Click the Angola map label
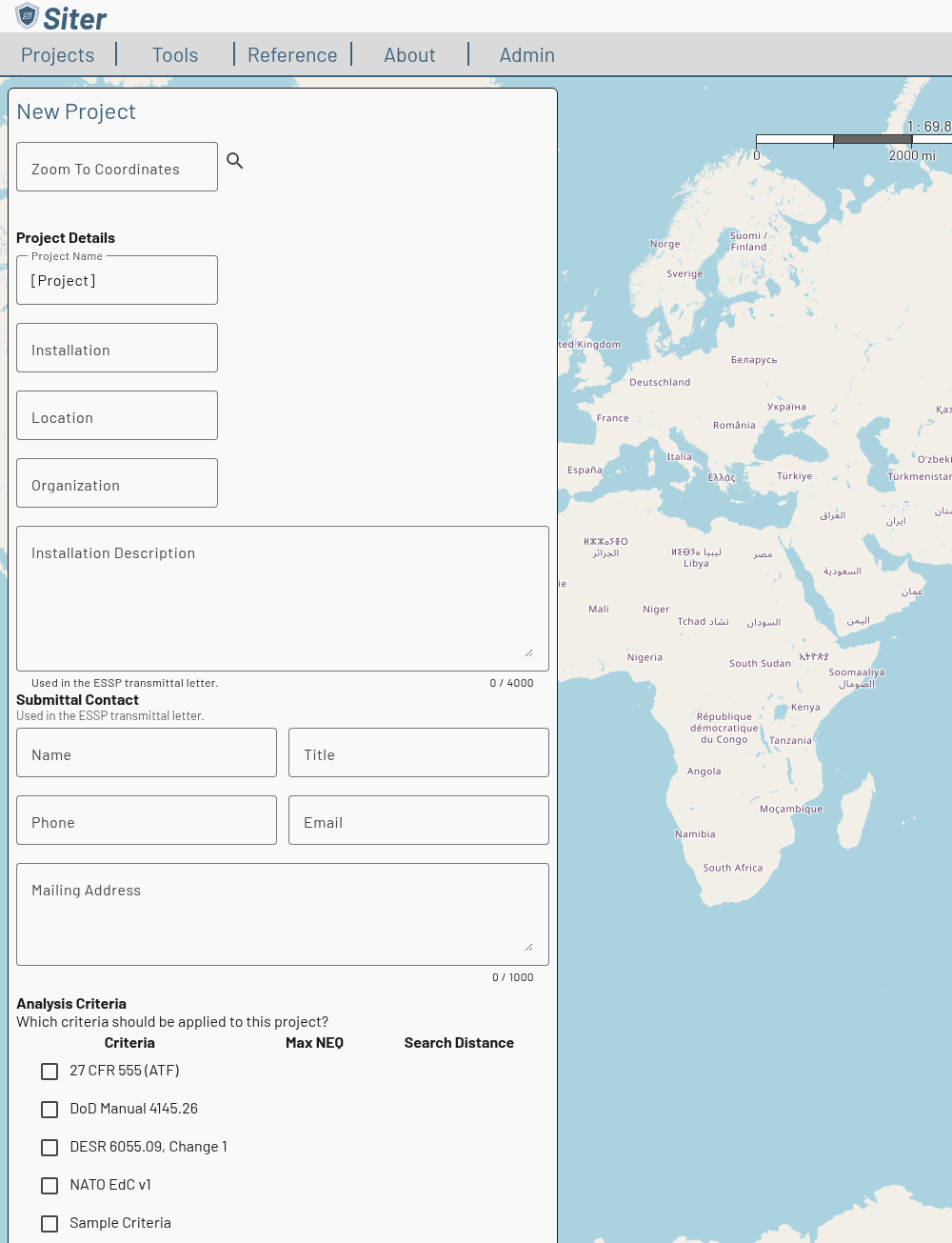The image size is (952, 1243). click(704, 772)
